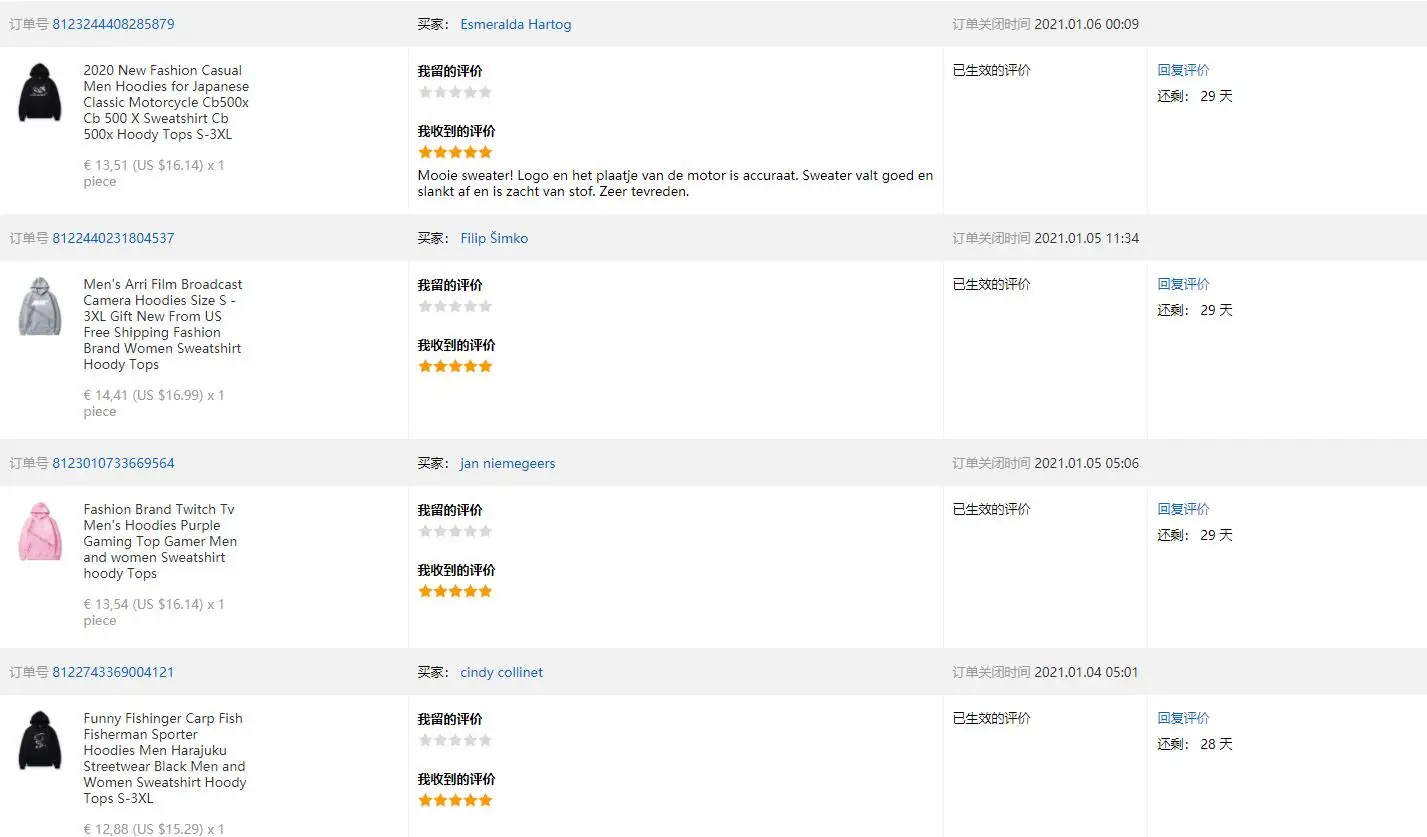View buyer Esmeralda Hartog's profile

tap(515, 24)
